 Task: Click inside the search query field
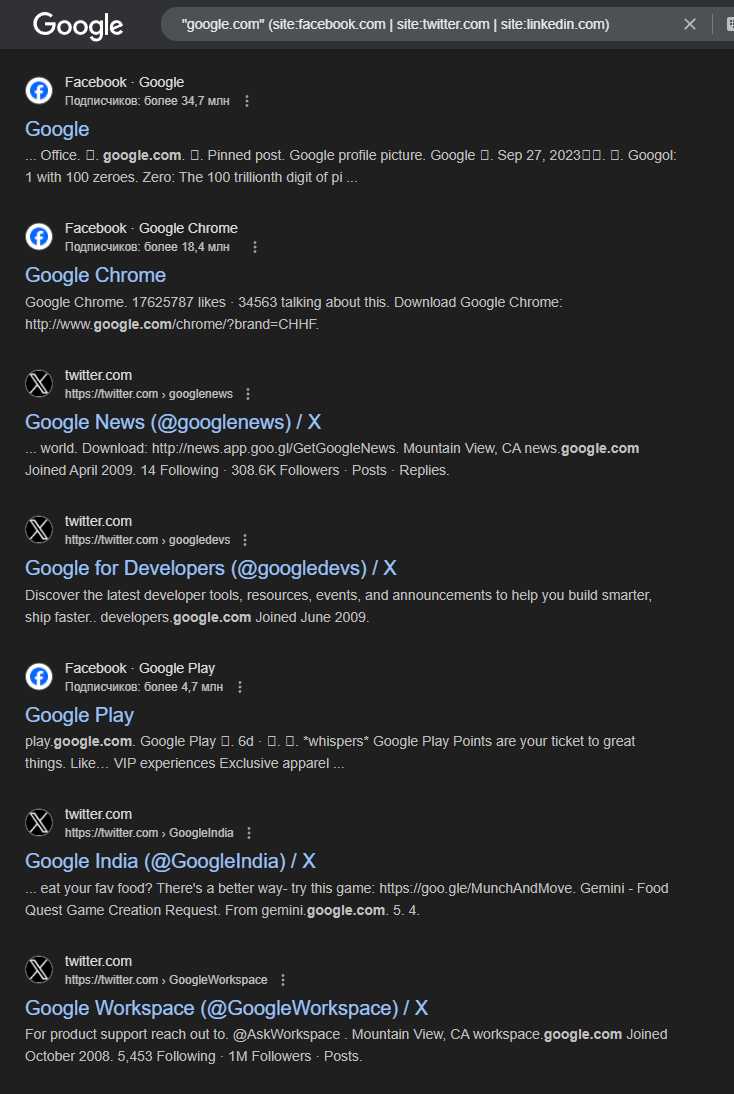pos(426,24)
